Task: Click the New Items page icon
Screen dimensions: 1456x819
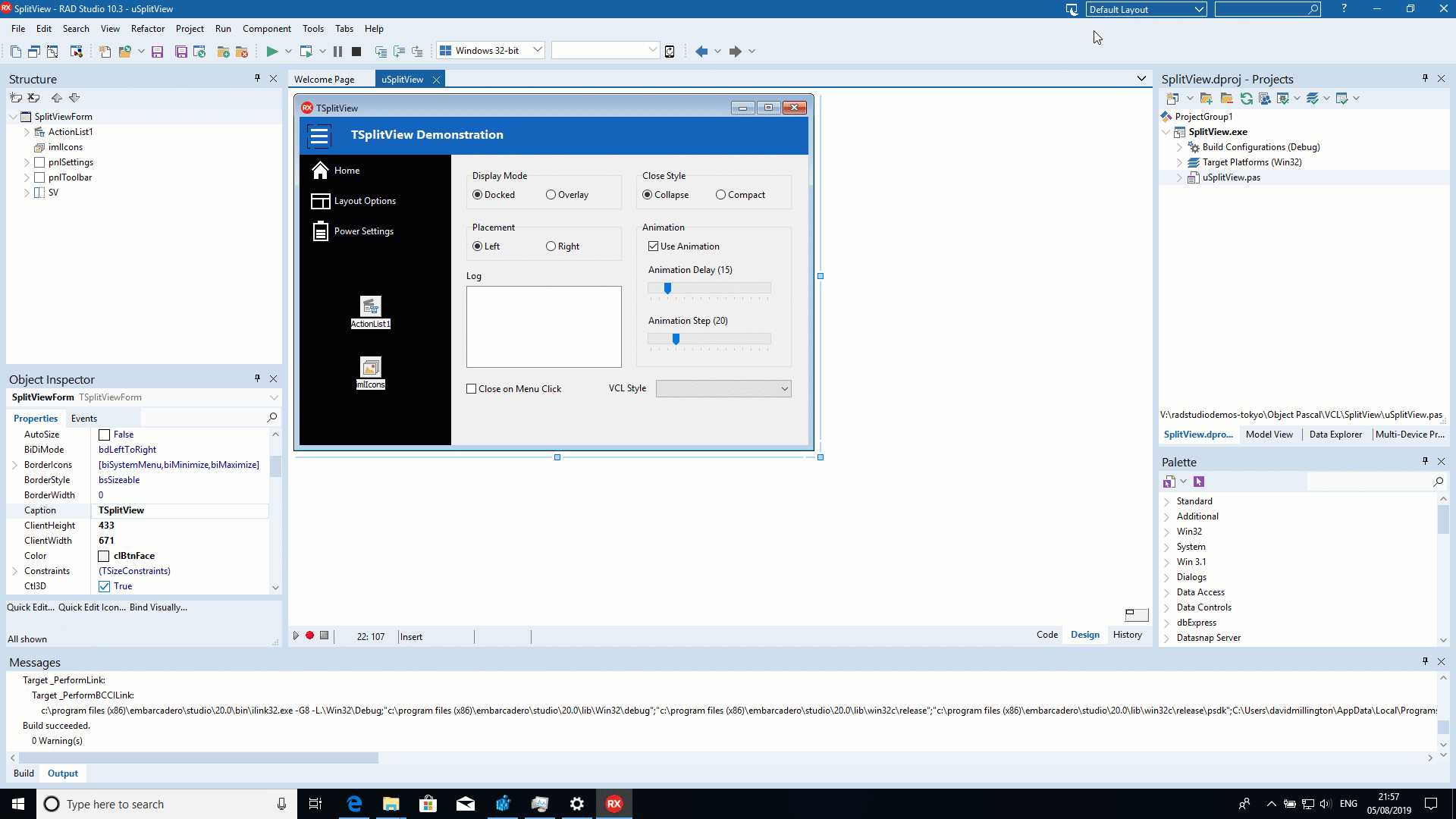Action: 105,52
